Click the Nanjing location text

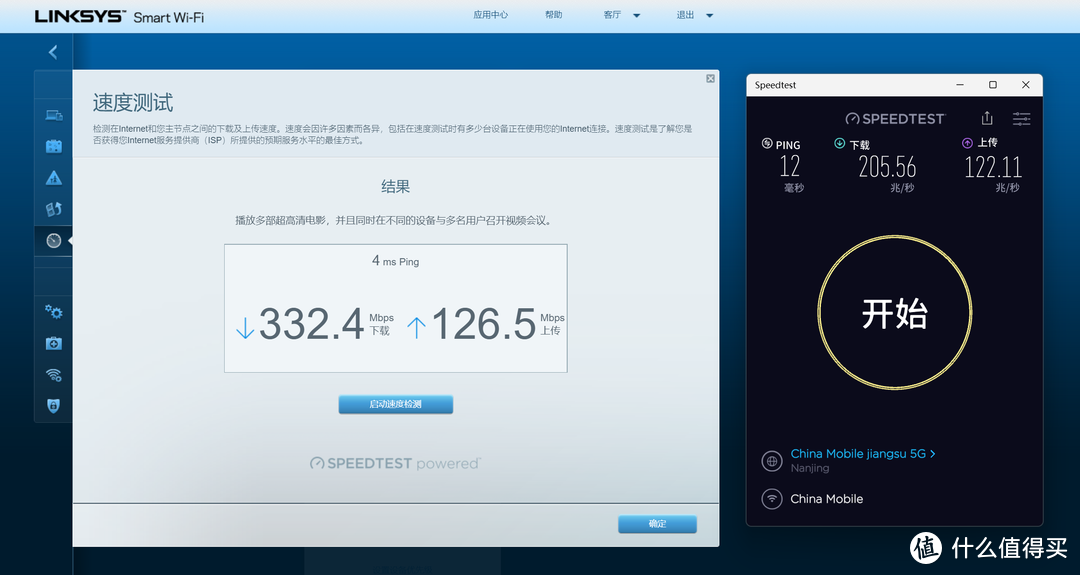click(810, 468)
